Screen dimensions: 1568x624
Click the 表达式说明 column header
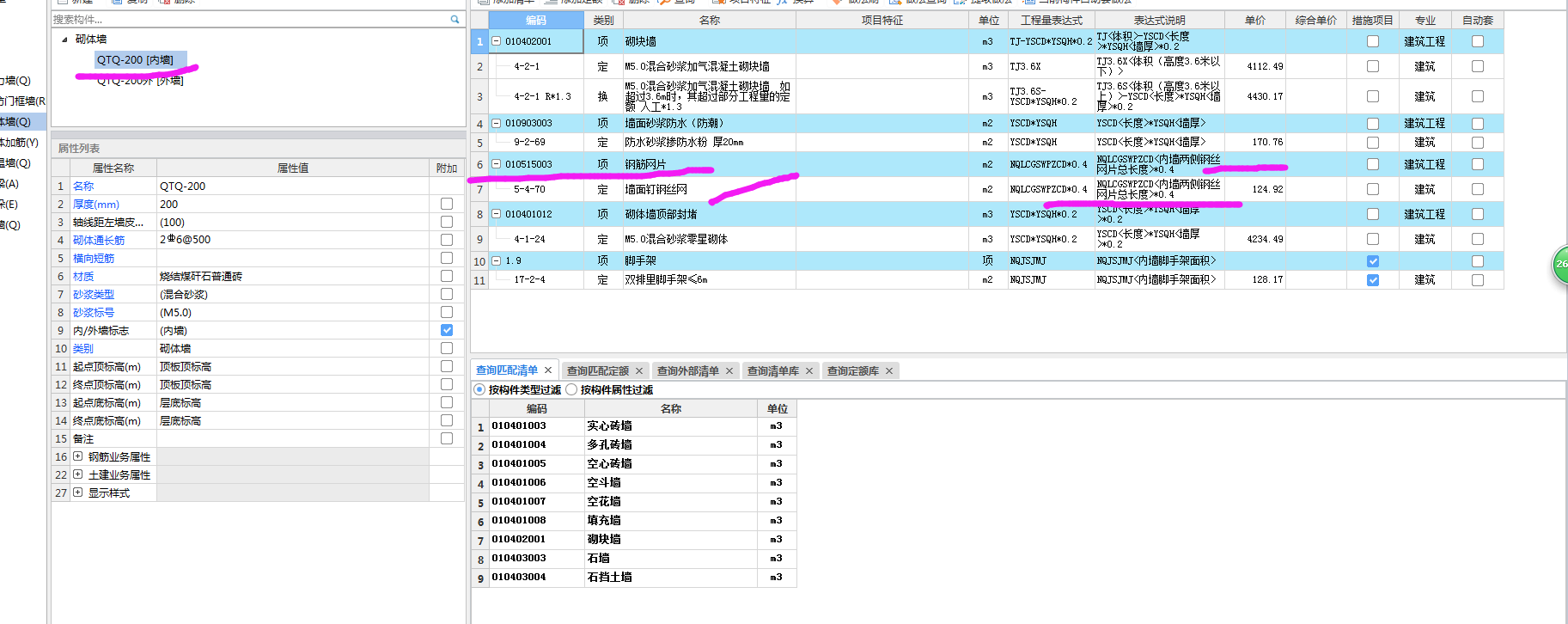pos(1160,20)
